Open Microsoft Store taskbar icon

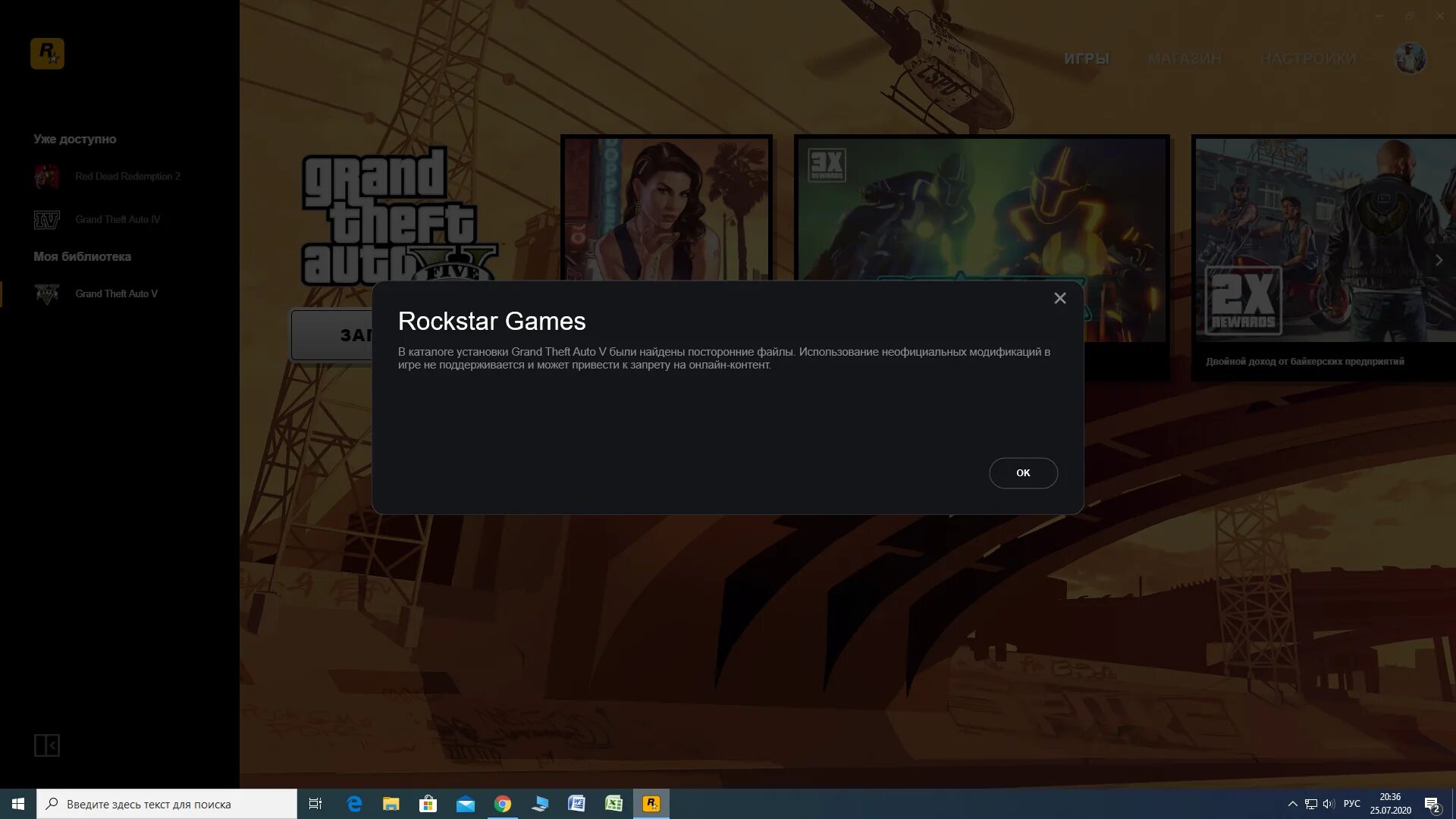428,804
